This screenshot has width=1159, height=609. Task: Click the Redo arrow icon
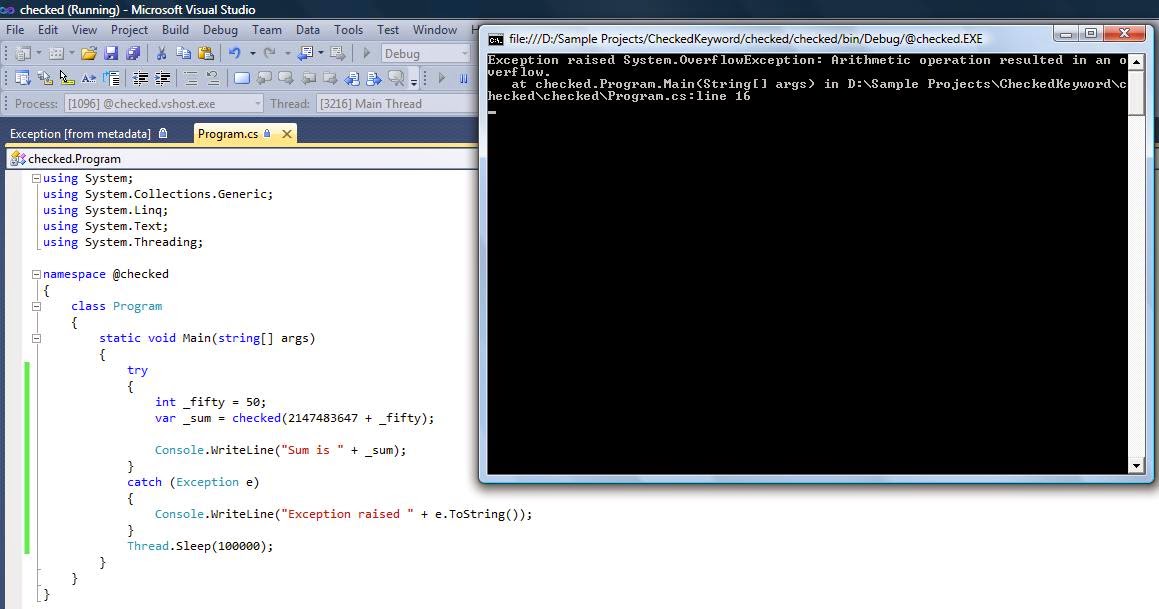coord(270,53)
